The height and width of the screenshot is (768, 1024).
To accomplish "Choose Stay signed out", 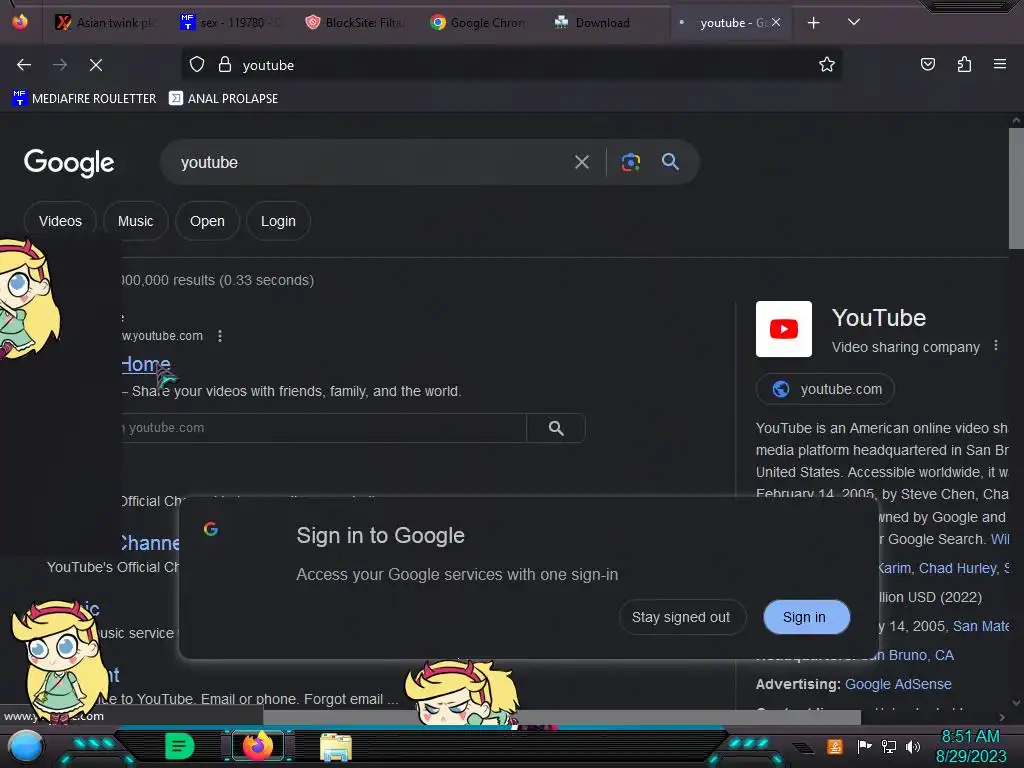I will pos(681,617).
